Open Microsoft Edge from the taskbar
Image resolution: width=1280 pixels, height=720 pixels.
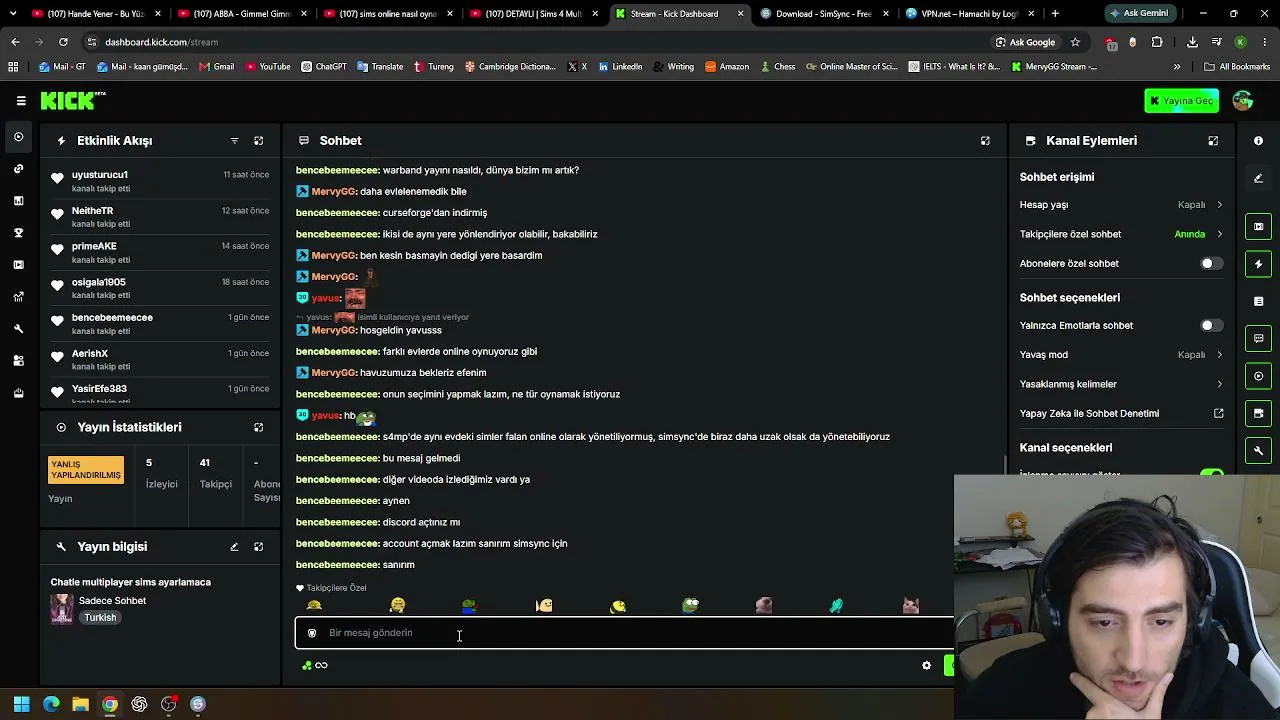coord(52,704)
